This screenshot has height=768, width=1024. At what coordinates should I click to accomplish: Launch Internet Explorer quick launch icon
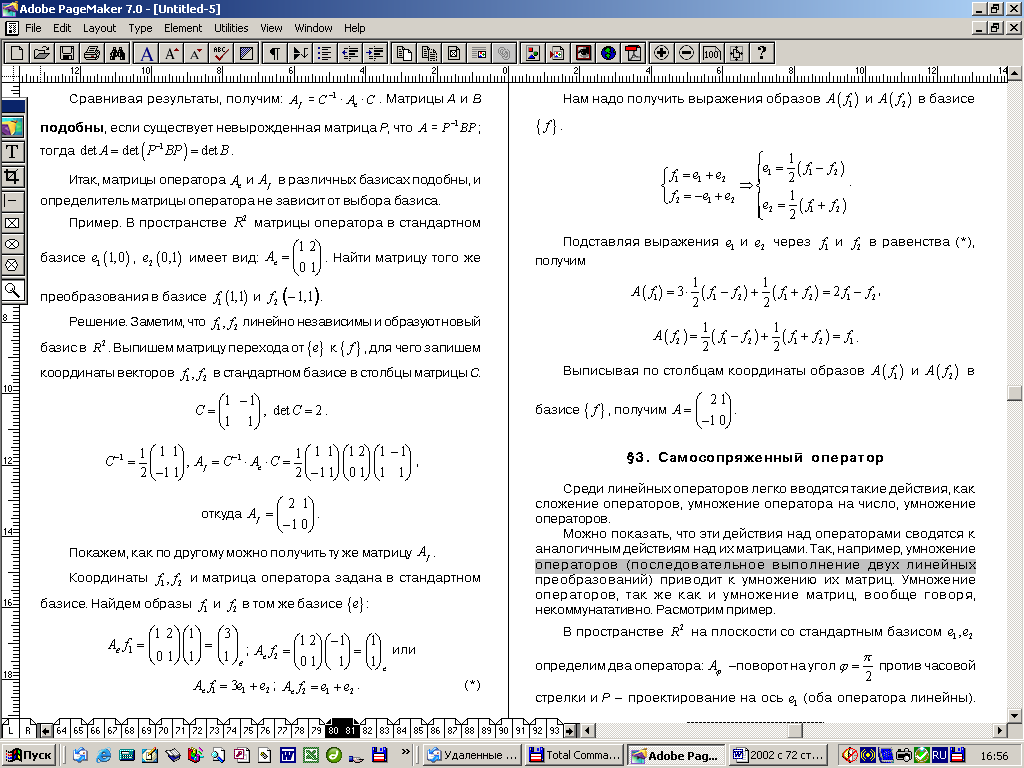point(104,755)
